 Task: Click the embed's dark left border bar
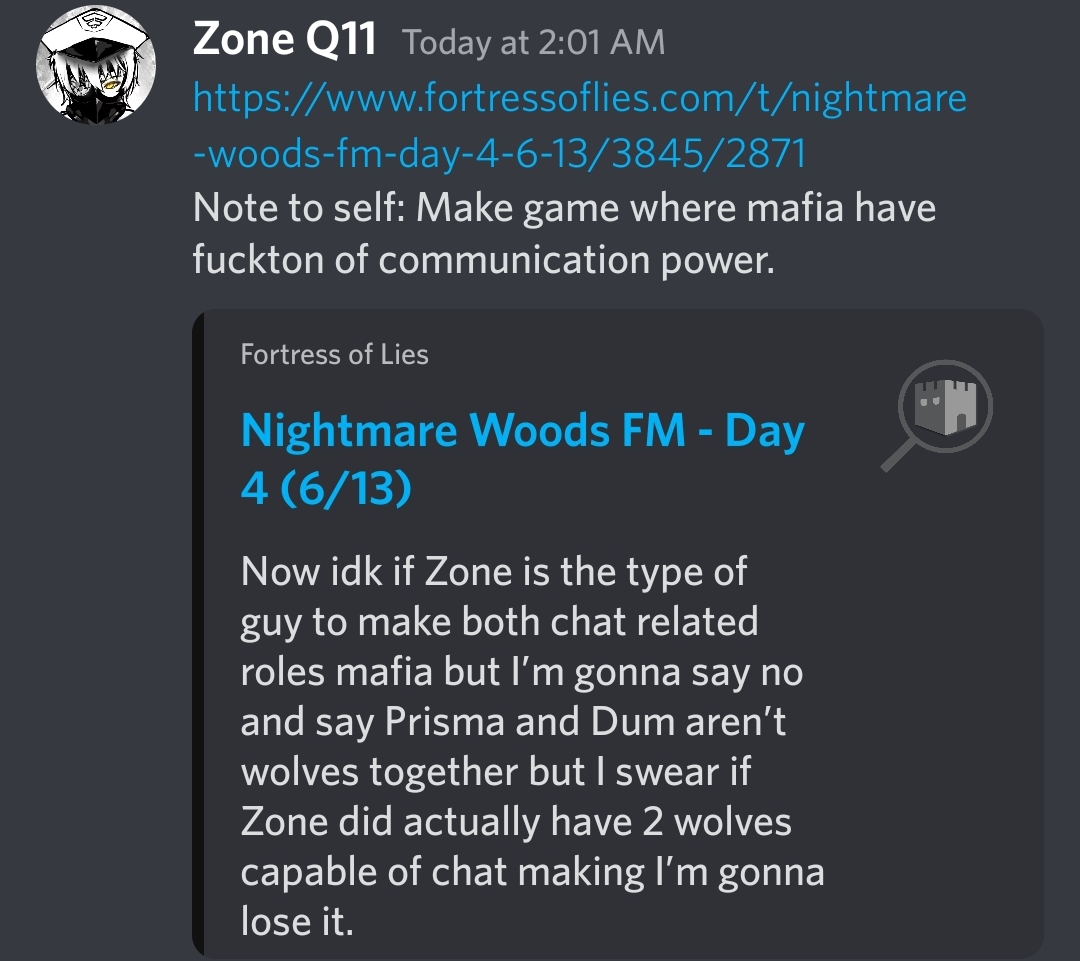click(198, 632)
